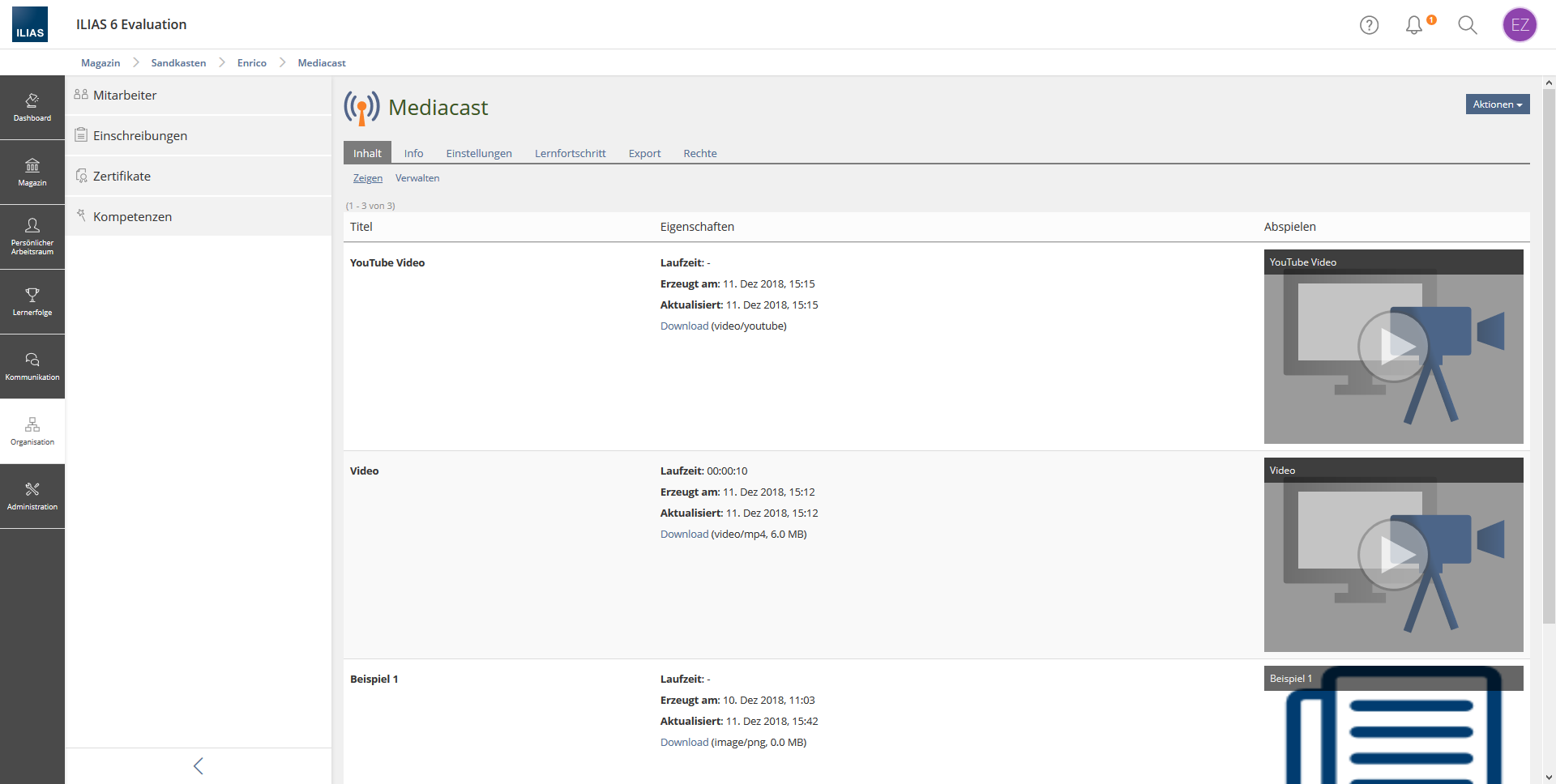
Task: Open the Zertifikate entry
Action: (x=122, y=176)
